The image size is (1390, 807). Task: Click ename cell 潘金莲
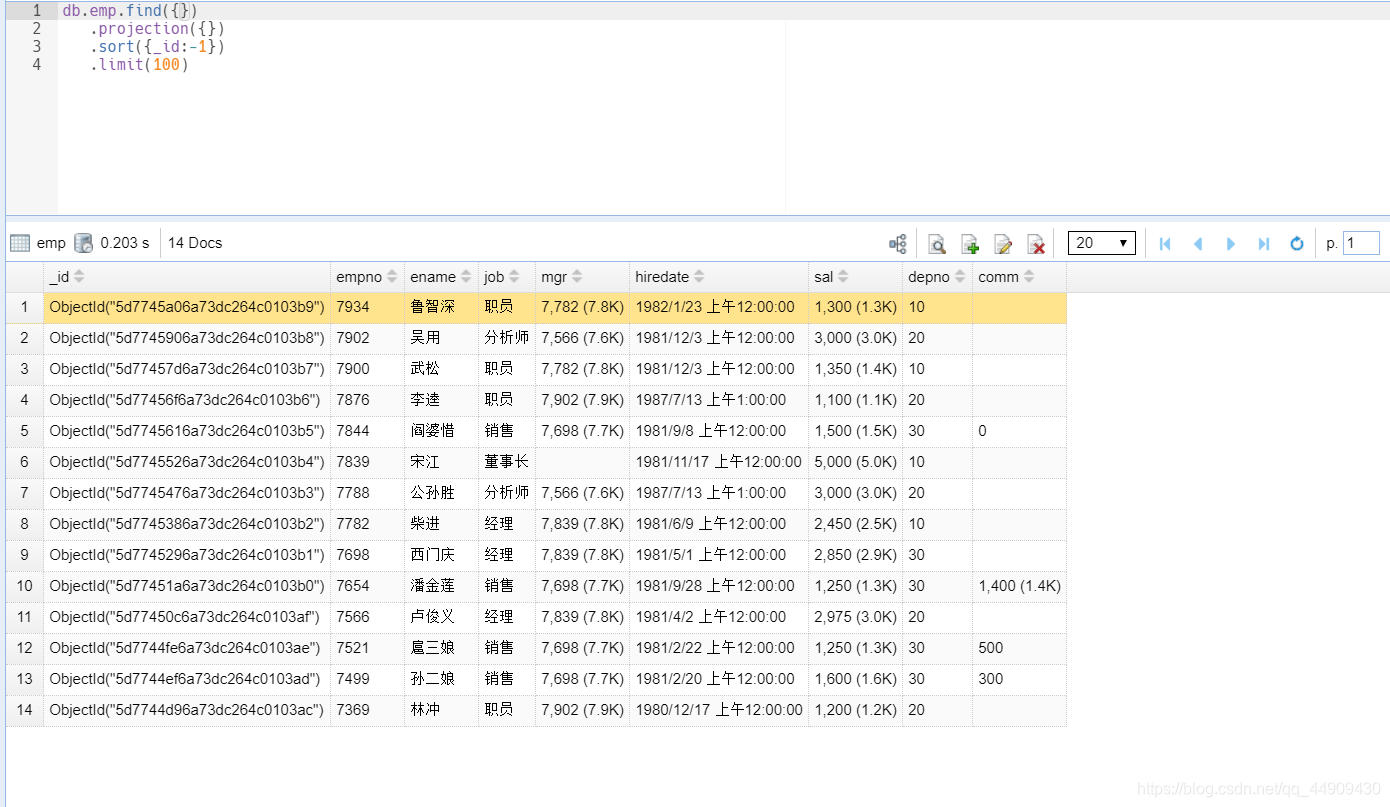click(442, 586)
